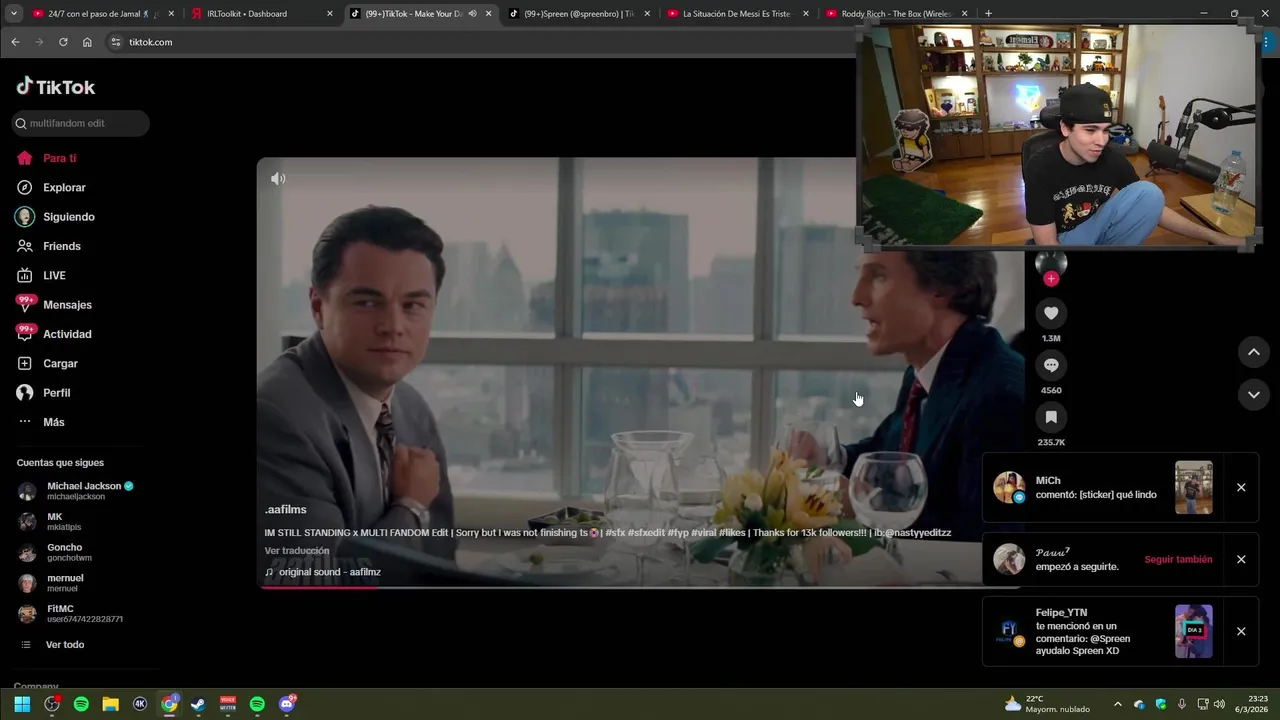Open Chrome from the taskbar
This screenshot has height=720, width=1280.
(169, 704)
